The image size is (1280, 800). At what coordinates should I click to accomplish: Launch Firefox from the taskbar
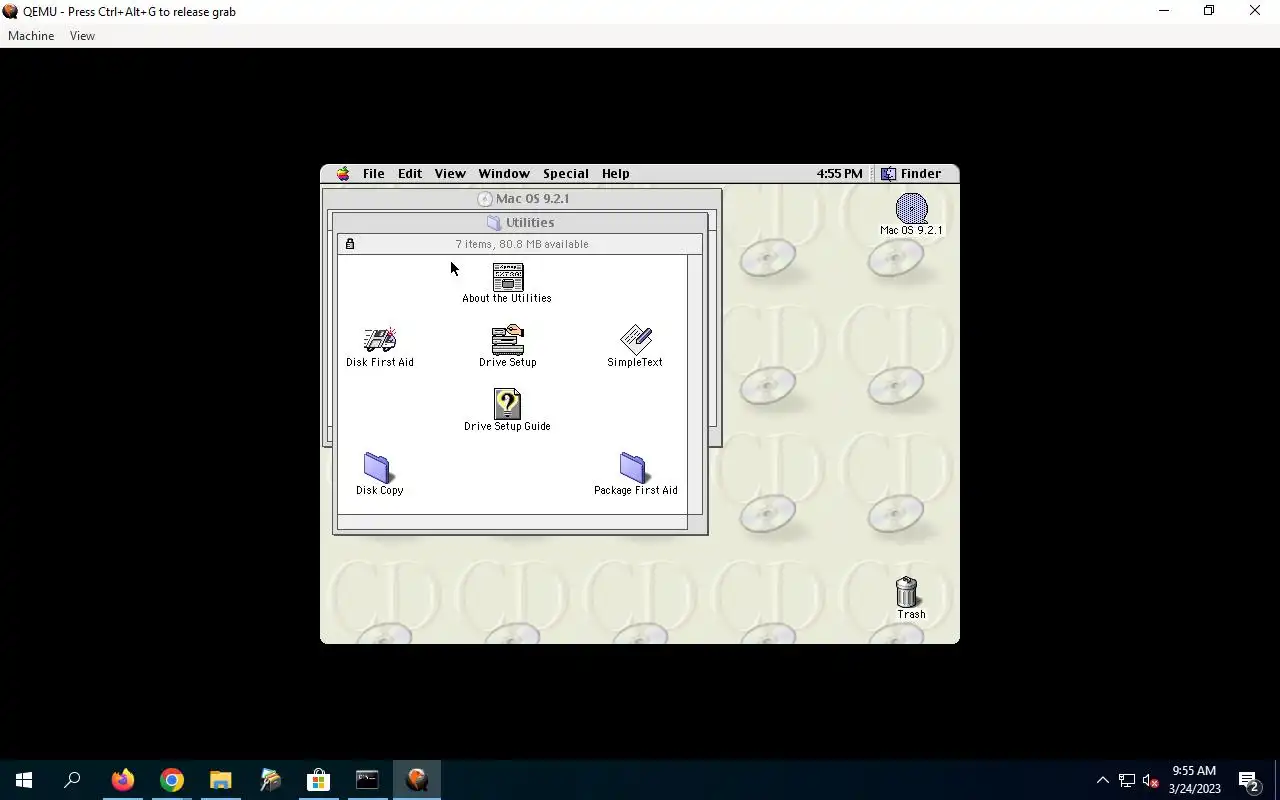pyautogui.click(x=123, y=780)
